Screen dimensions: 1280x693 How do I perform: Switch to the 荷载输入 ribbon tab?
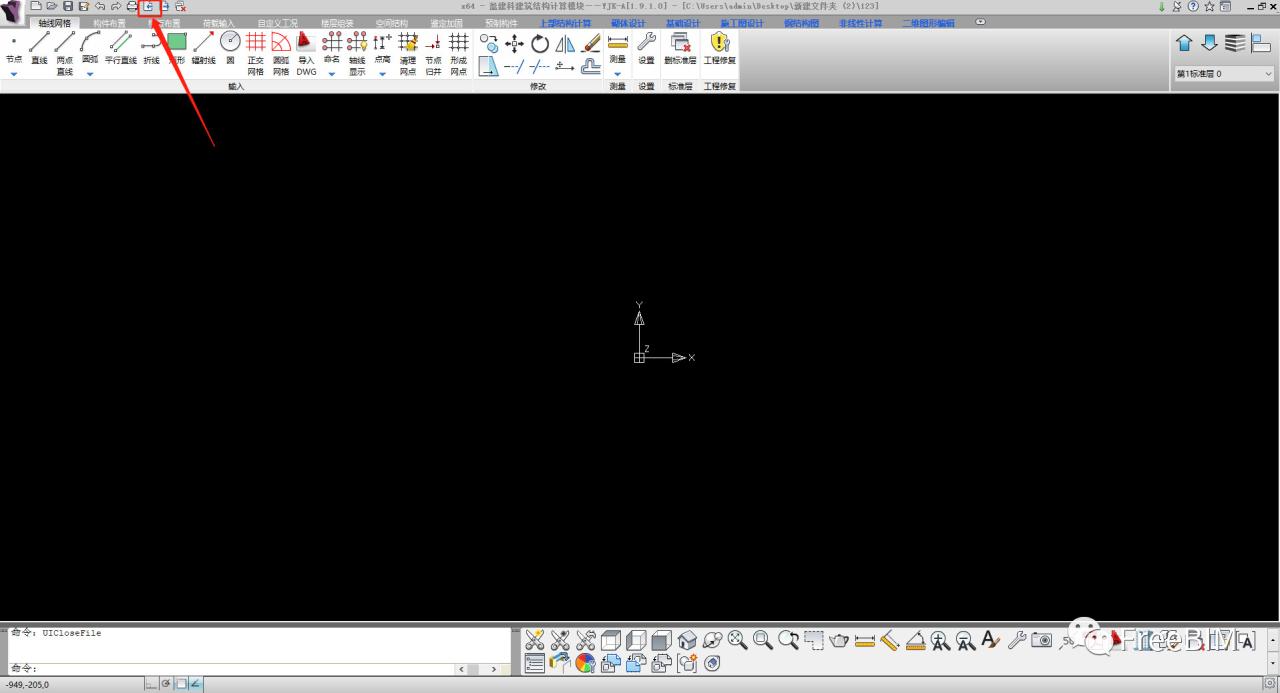pyautogui.click(x=221, y=23)
